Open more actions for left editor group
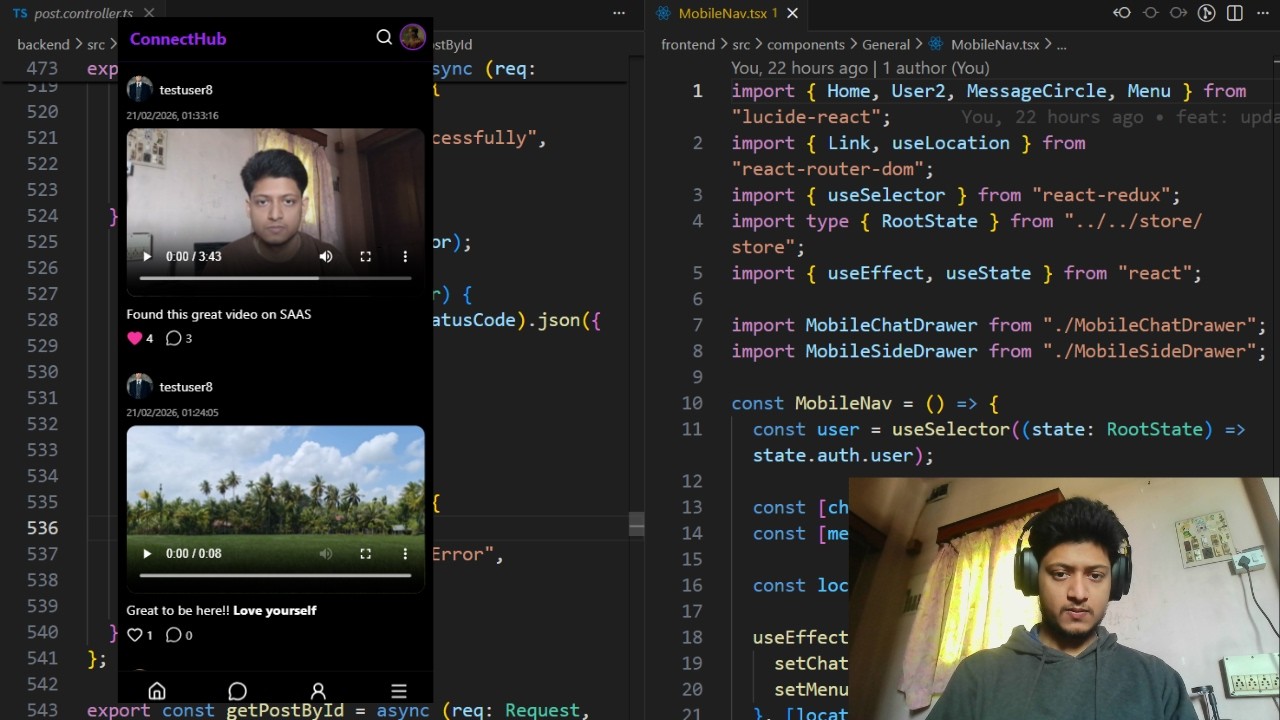 pos(619,13)
